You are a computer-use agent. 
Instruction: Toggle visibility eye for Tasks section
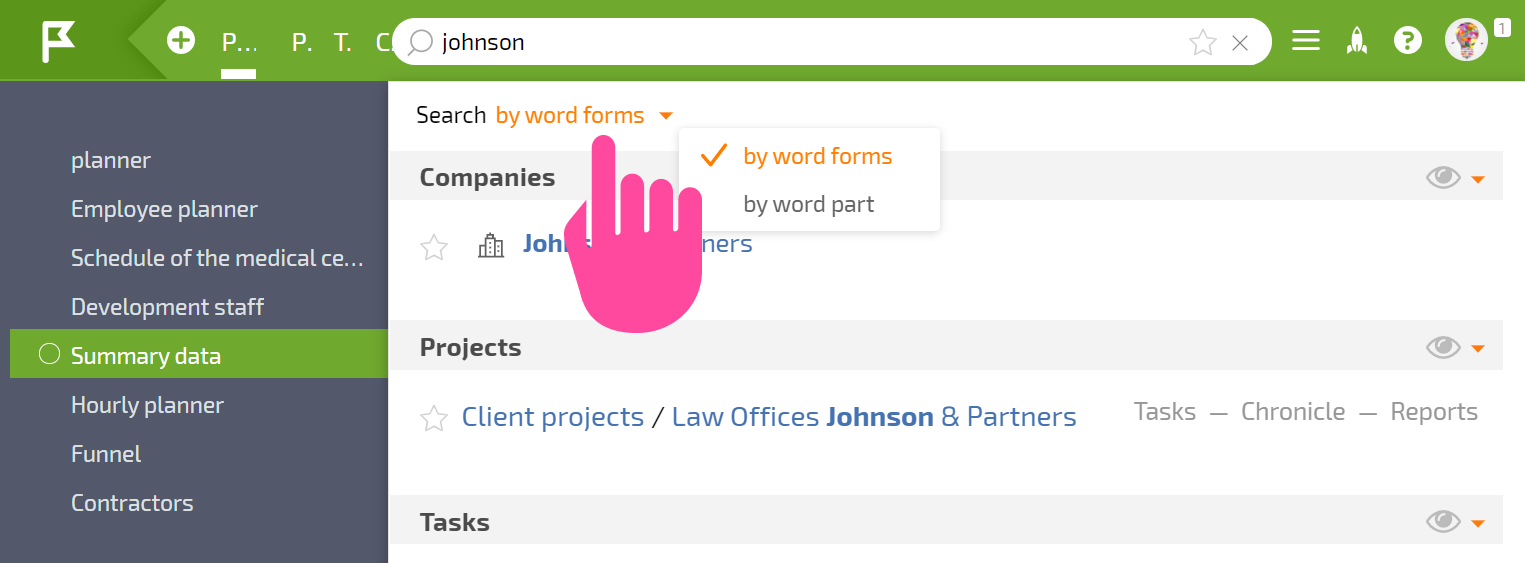[1443, 521]
